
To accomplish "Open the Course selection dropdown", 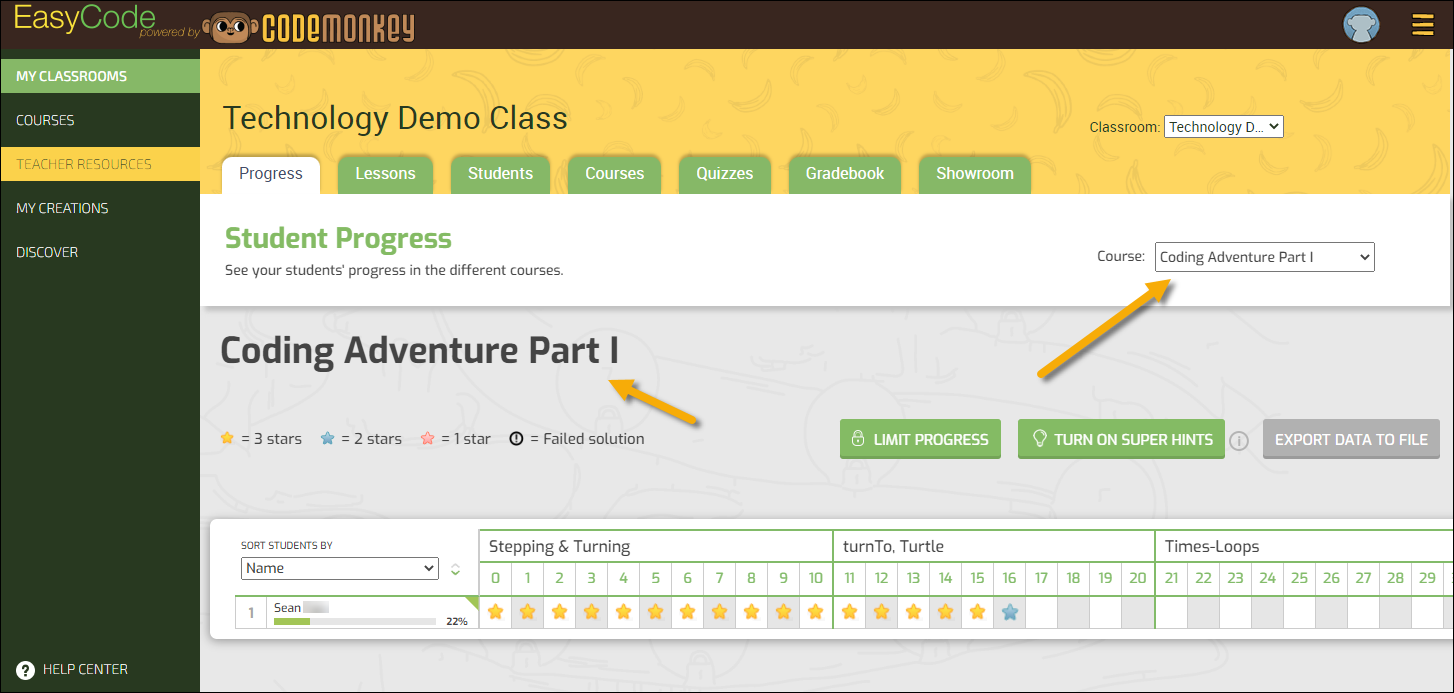I will click(1264, 256).
